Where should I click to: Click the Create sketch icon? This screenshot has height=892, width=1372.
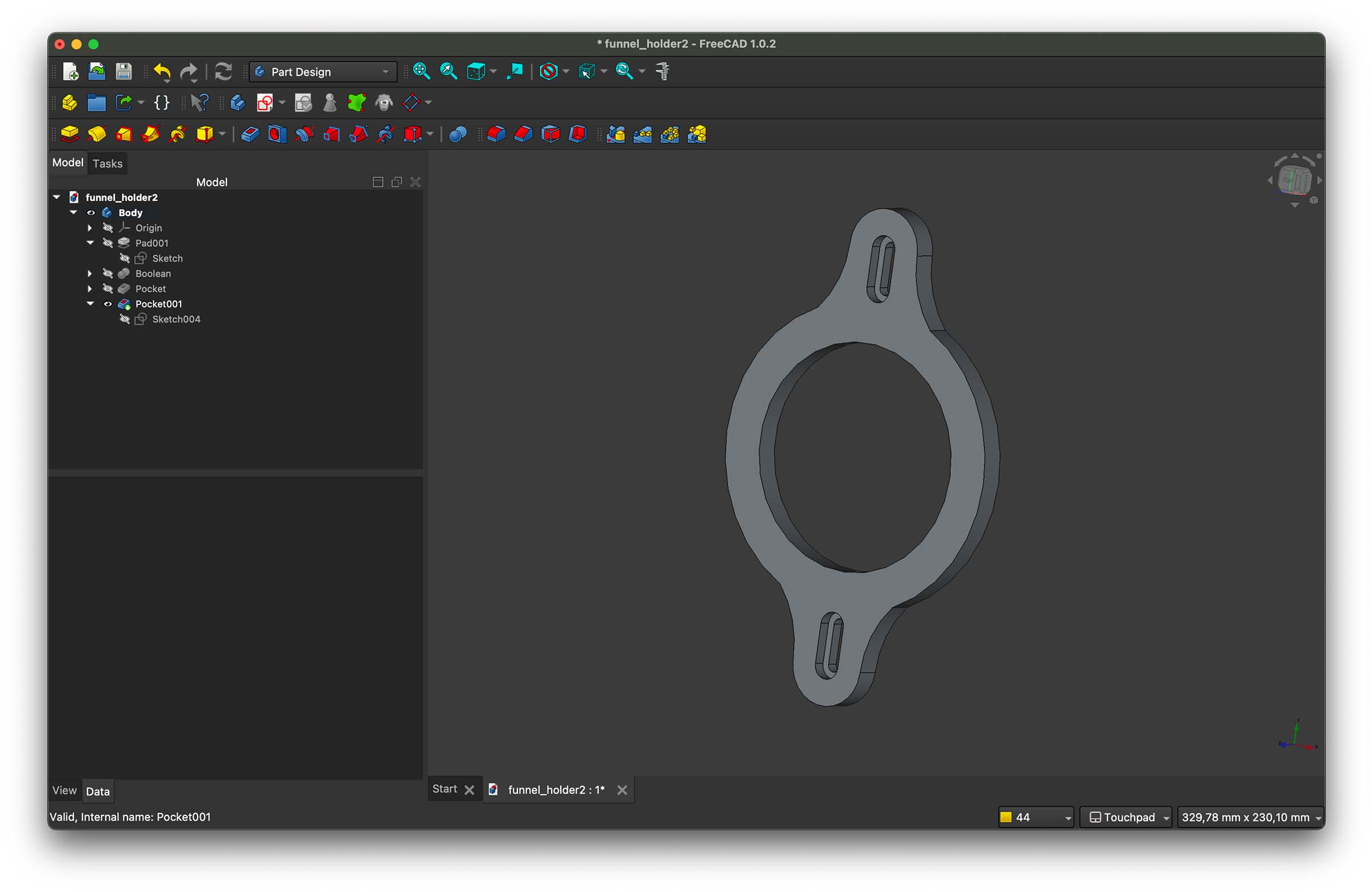pyautogui.click(x=265, y=103)
